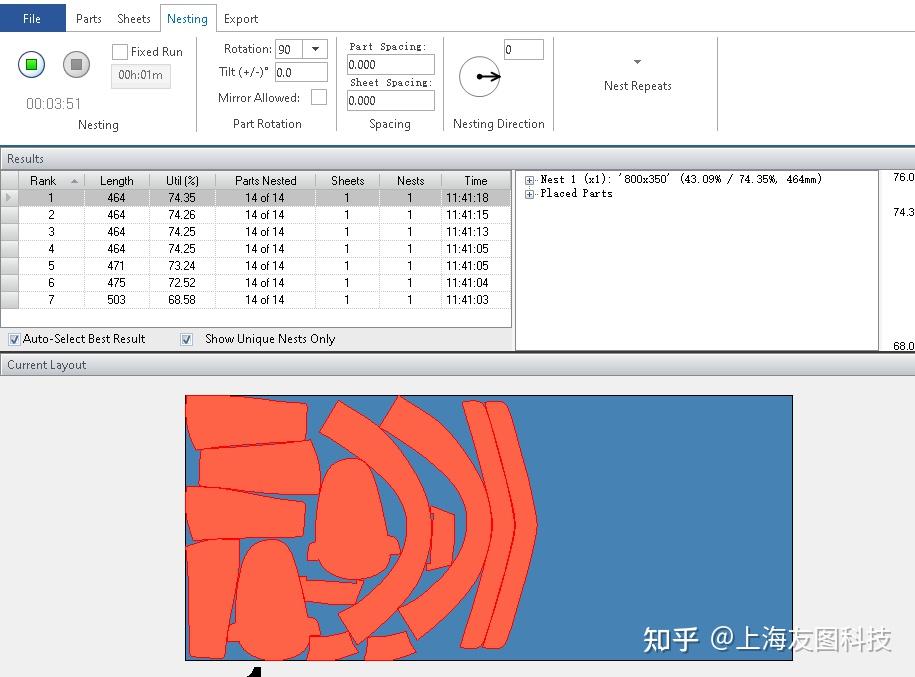
Task: Click the Part Spacing input field
Action: coord(390,63)
